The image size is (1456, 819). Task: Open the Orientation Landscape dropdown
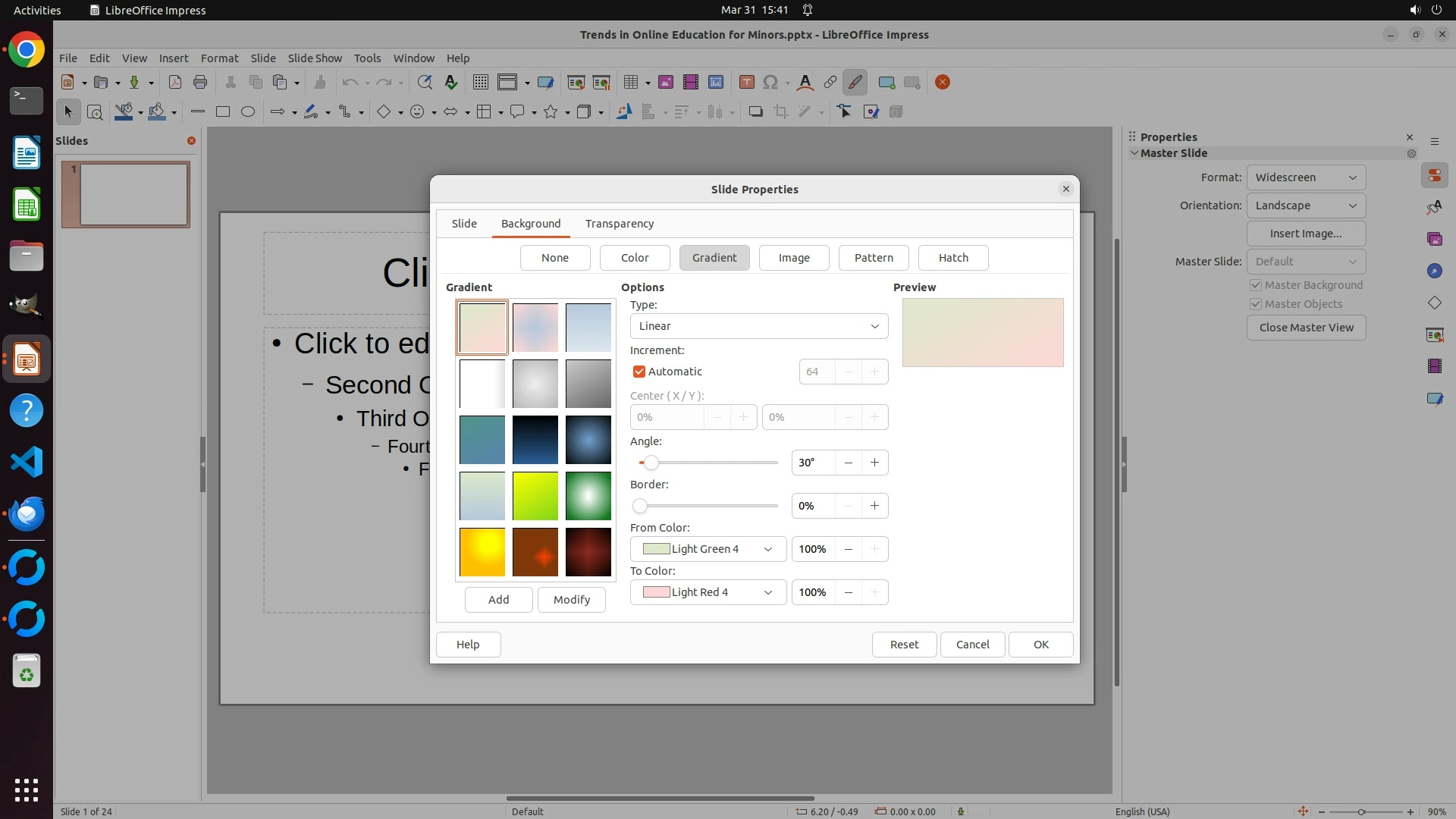click(1305, 206)
